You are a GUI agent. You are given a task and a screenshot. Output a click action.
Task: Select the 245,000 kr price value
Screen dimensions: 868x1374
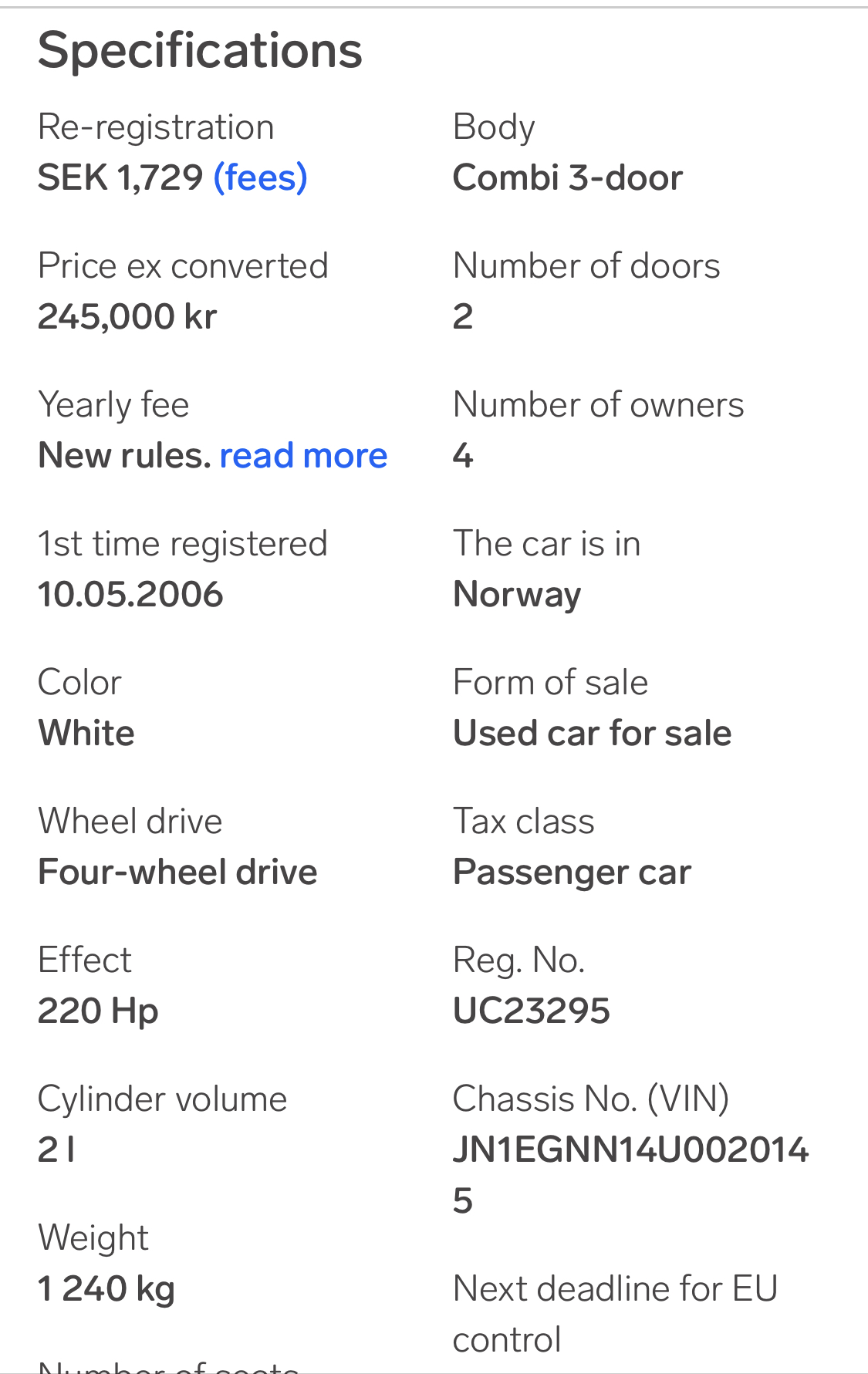[127, 316]
